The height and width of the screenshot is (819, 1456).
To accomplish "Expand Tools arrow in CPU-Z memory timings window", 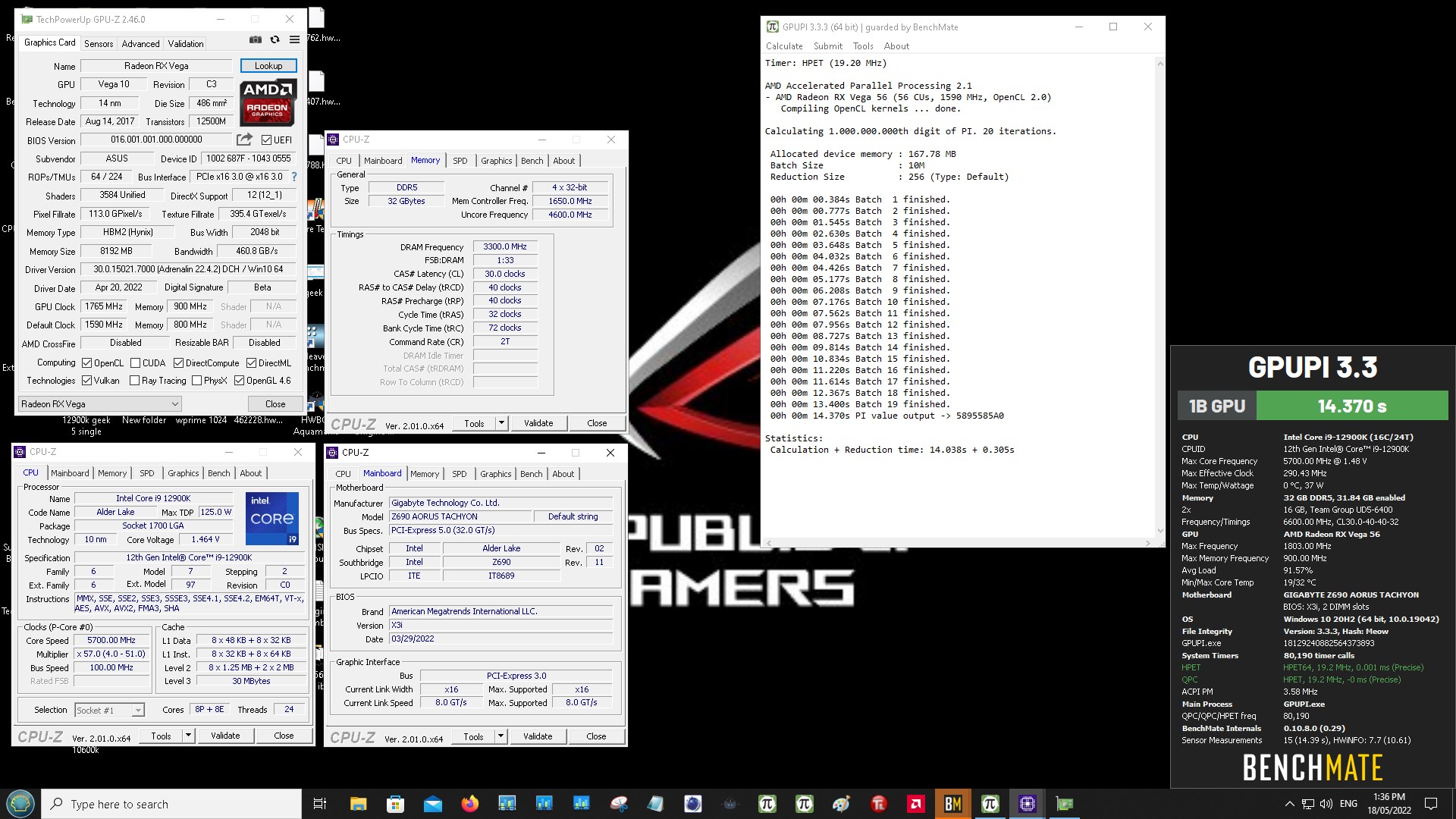I will pos(501,423).
